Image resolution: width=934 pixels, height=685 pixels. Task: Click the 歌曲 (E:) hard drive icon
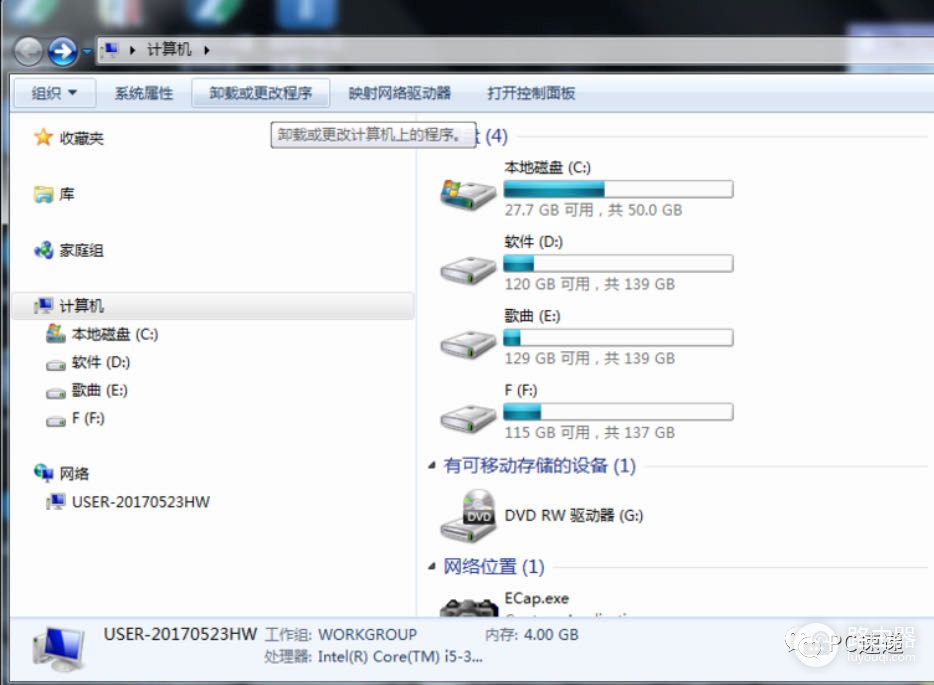click(468, 344)
